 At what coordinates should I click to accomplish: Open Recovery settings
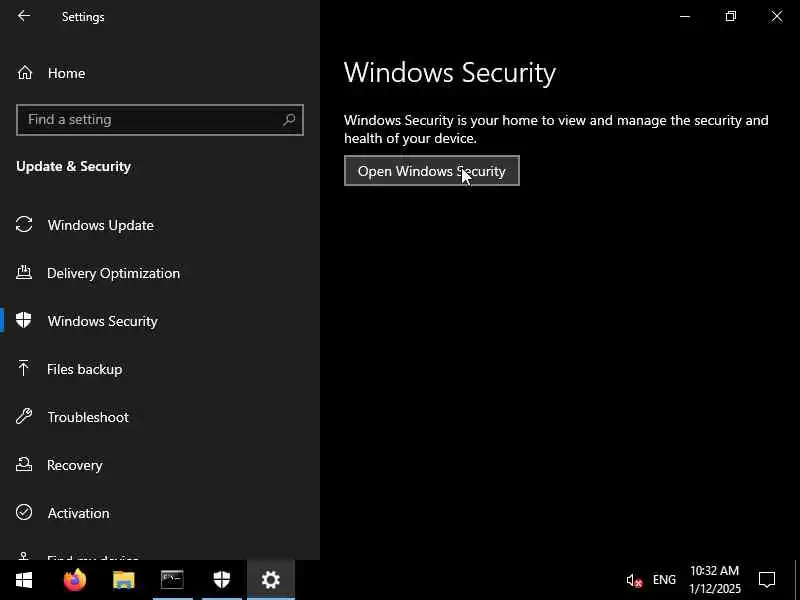tap(74, 465)
